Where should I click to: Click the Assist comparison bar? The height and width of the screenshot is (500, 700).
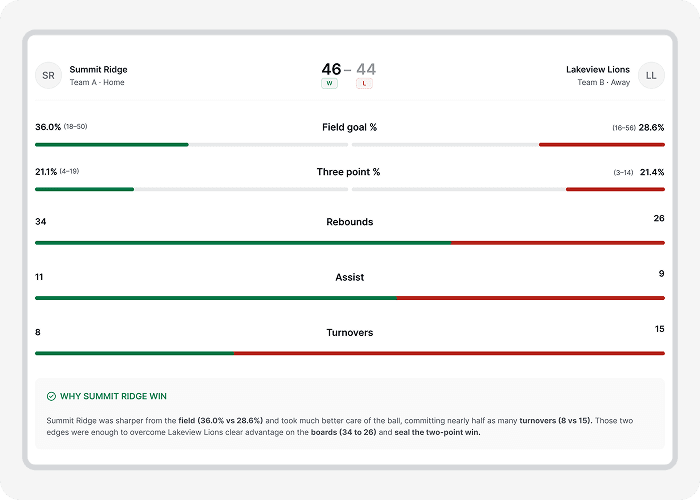(350, 297)
